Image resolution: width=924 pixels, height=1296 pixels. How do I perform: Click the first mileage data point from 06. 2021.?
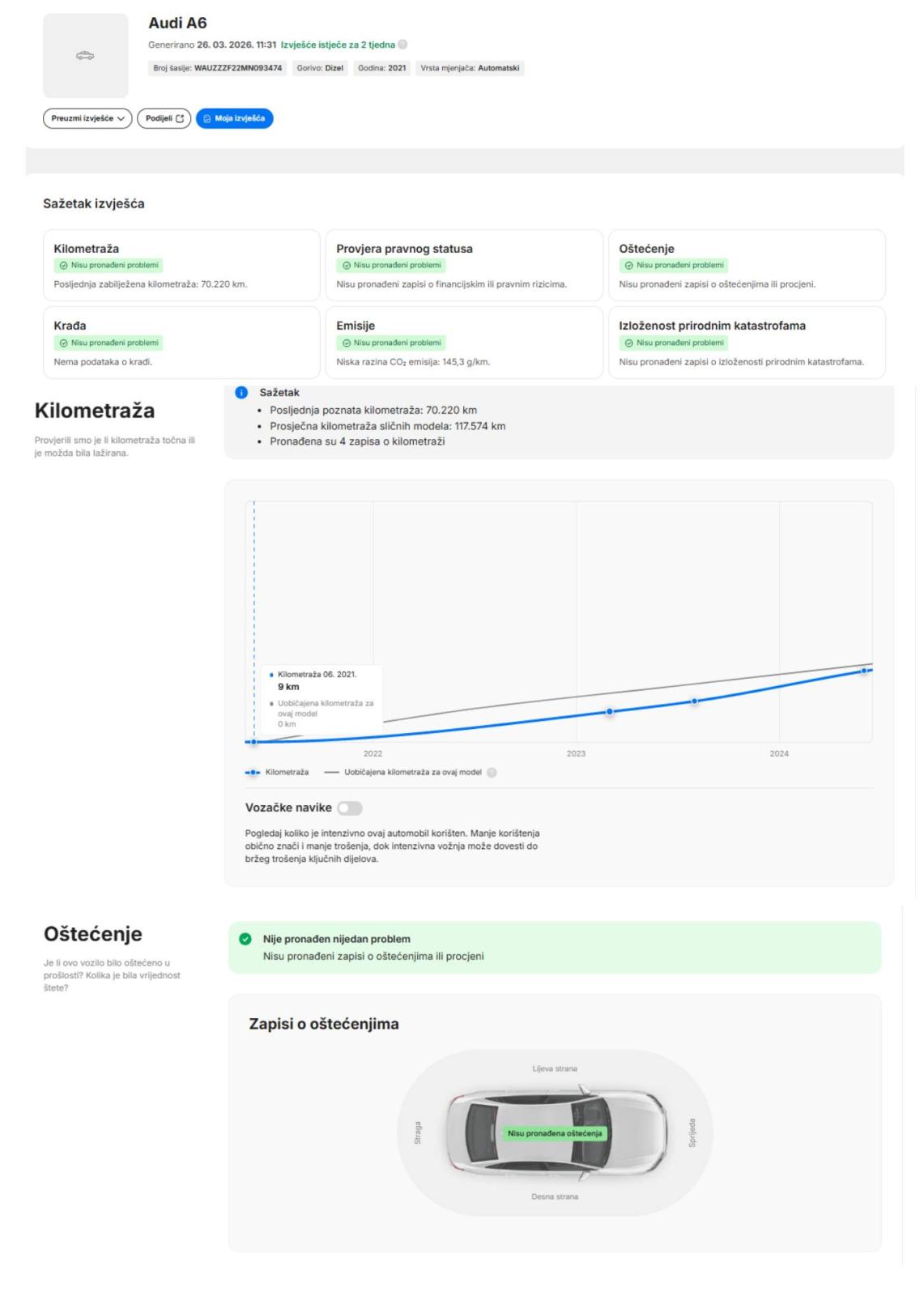253,742
